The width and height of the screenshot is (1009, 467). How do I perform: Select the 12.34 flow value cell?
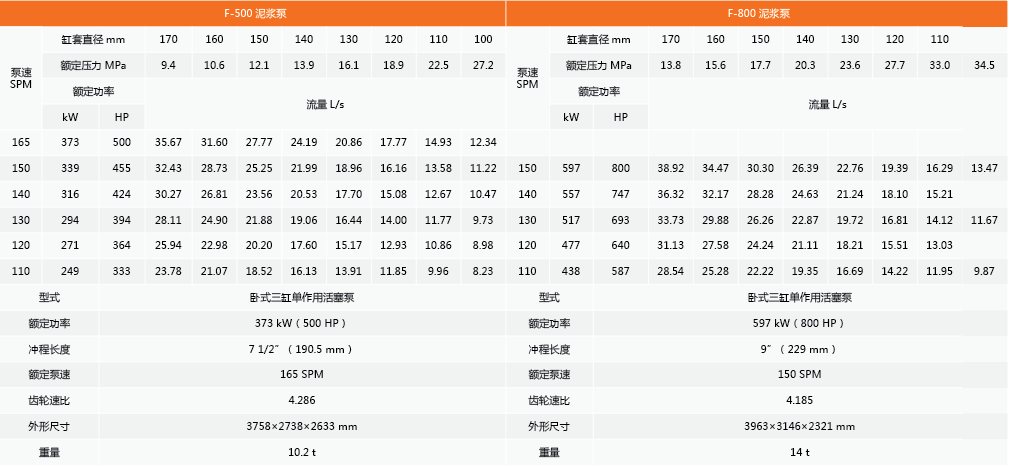[482, 142]
